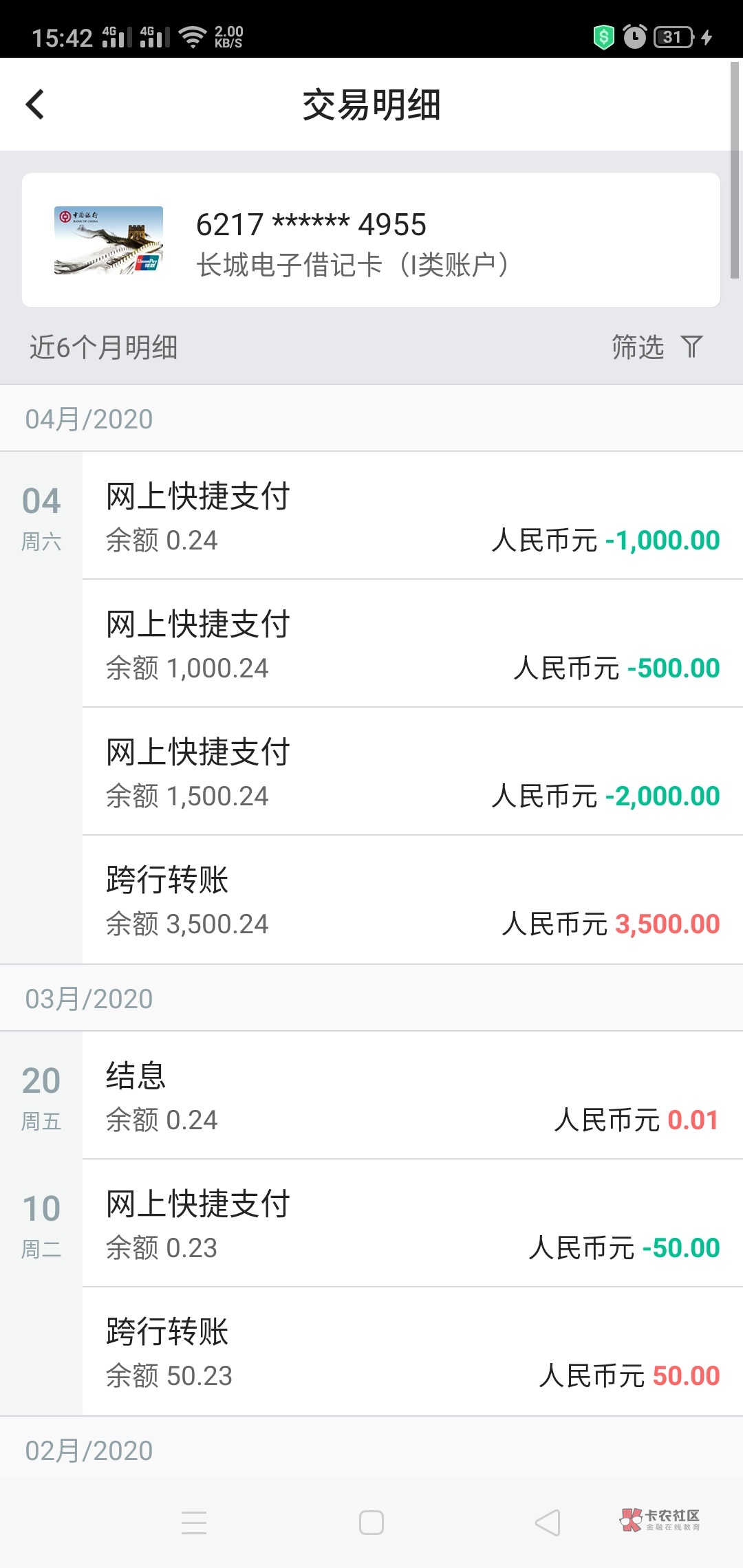
Task: Tap the Great Wall debit card thumbnail
Action: click(109, 241)
